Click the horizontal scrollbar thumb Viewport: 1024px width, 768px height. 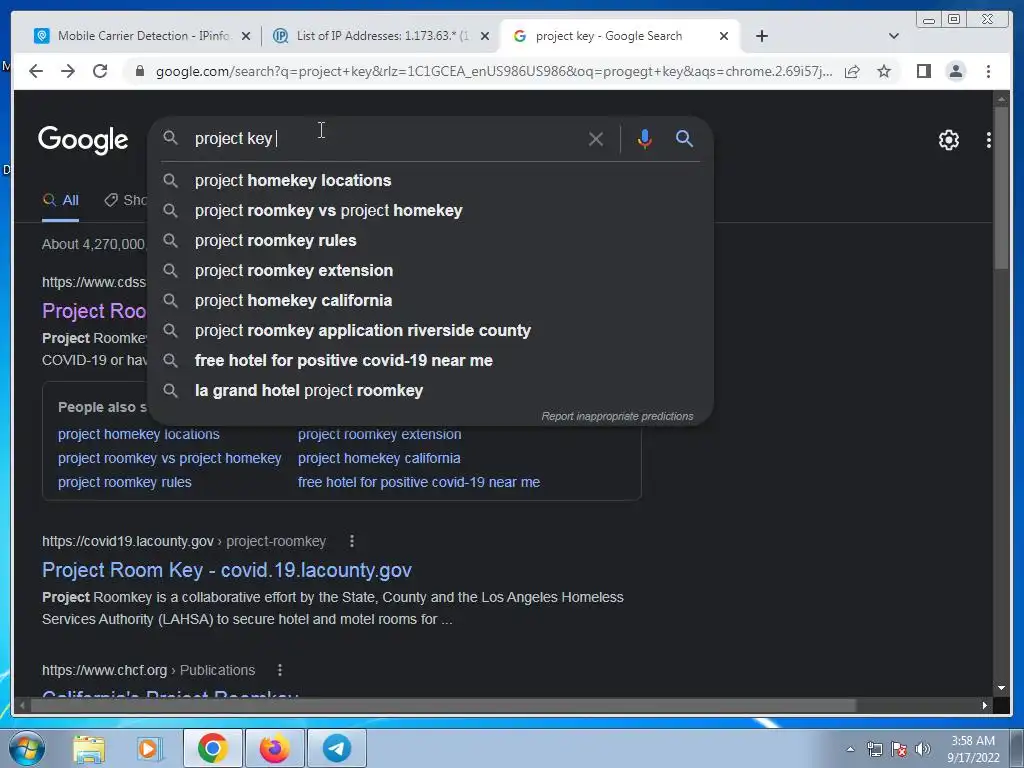point(443,705)
